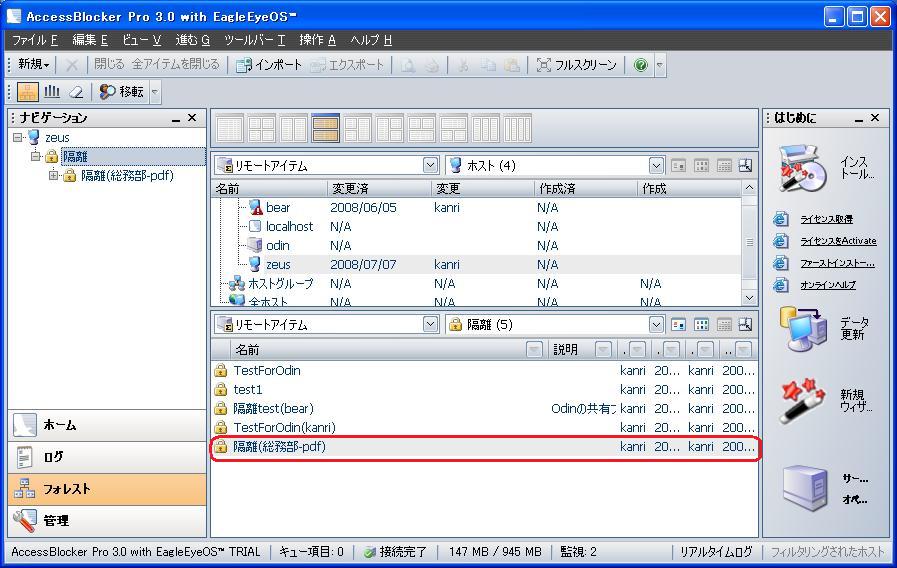Select the 隔離test(bear) list item
The width and height of the screenshot is (897, 568).
point(485,408)
